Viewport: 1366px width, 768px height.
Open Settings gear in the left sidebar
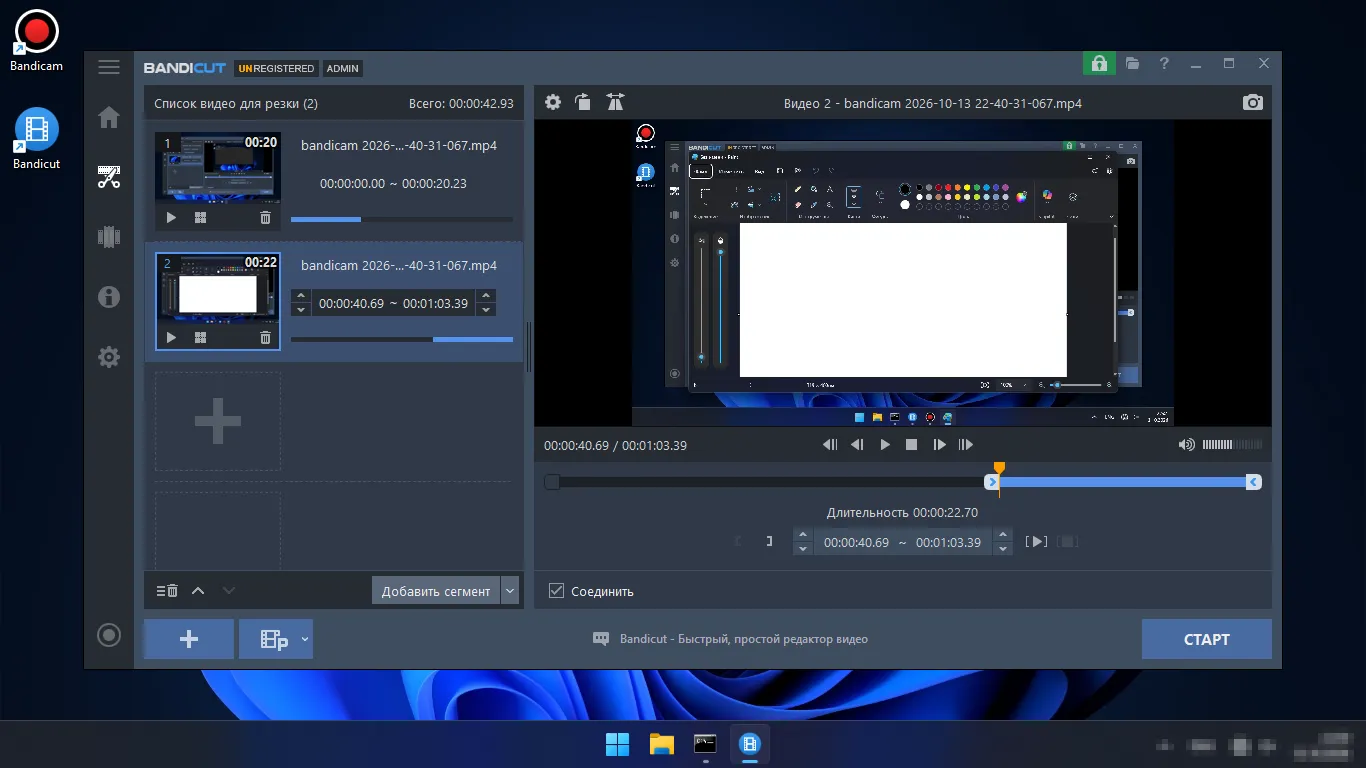(109, 356)
